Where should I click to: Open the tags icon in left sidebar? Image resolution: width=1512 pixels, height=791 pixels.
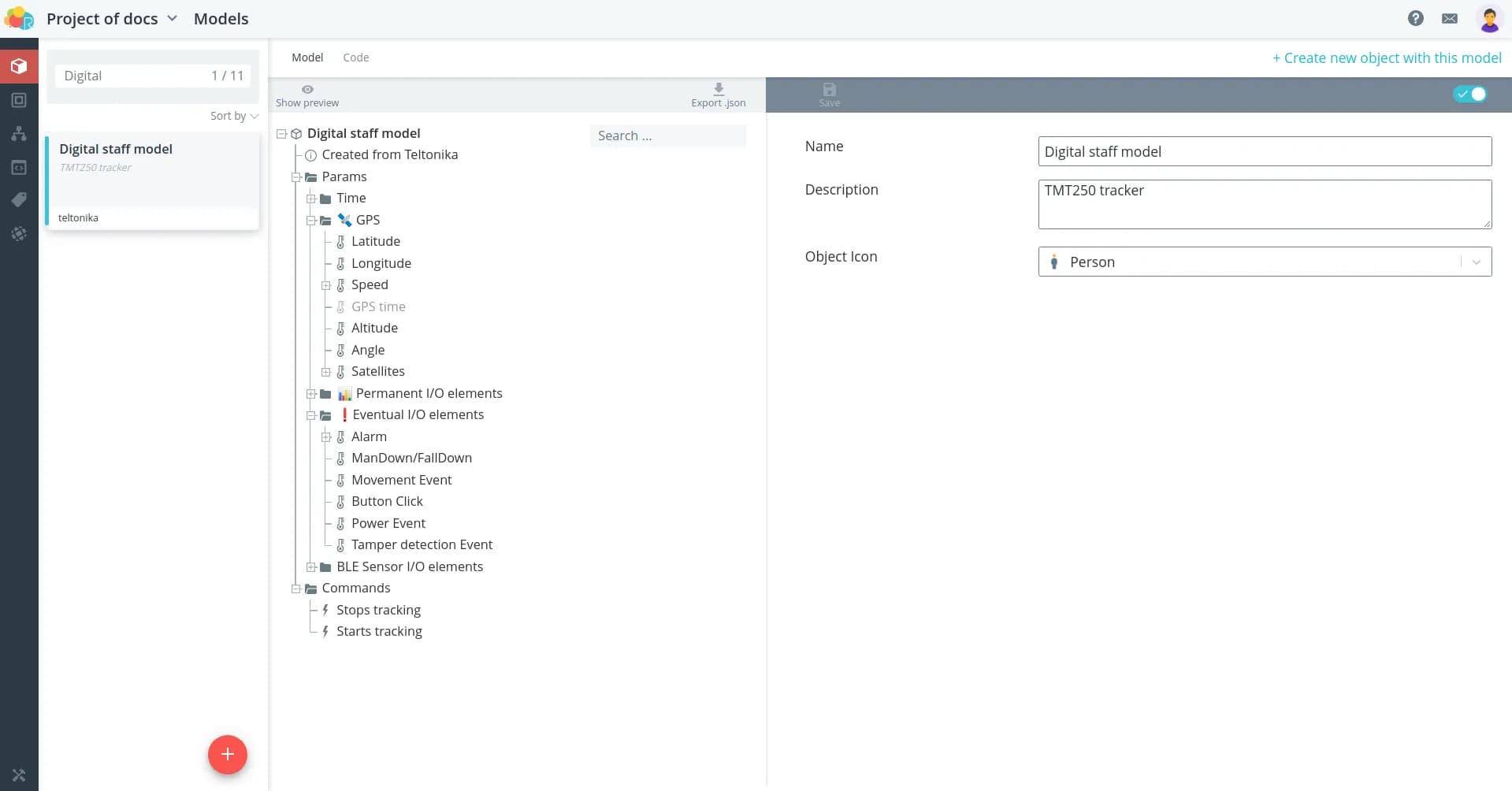[x=19, y=200]
